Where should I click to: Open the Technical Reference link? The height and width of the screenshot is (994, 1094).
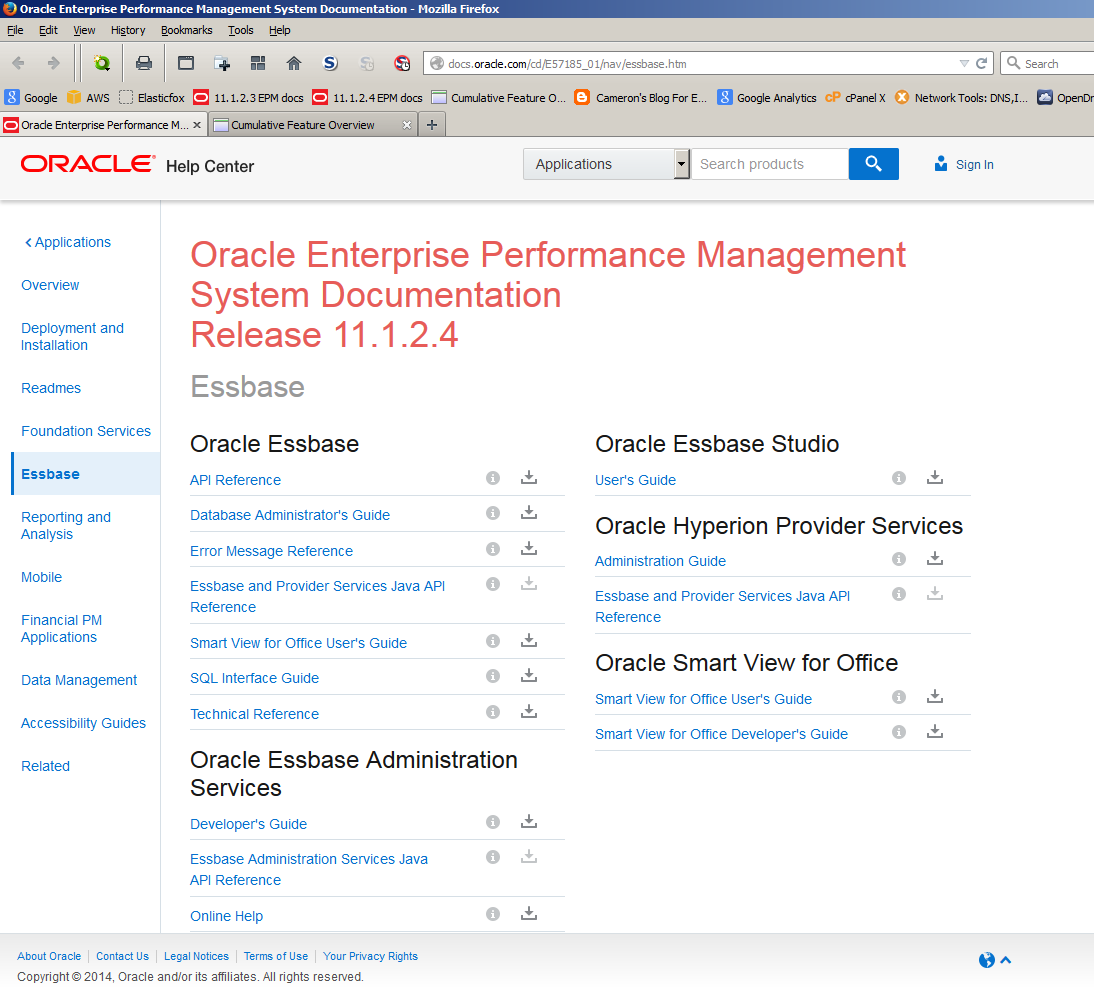tap(255, 714)
